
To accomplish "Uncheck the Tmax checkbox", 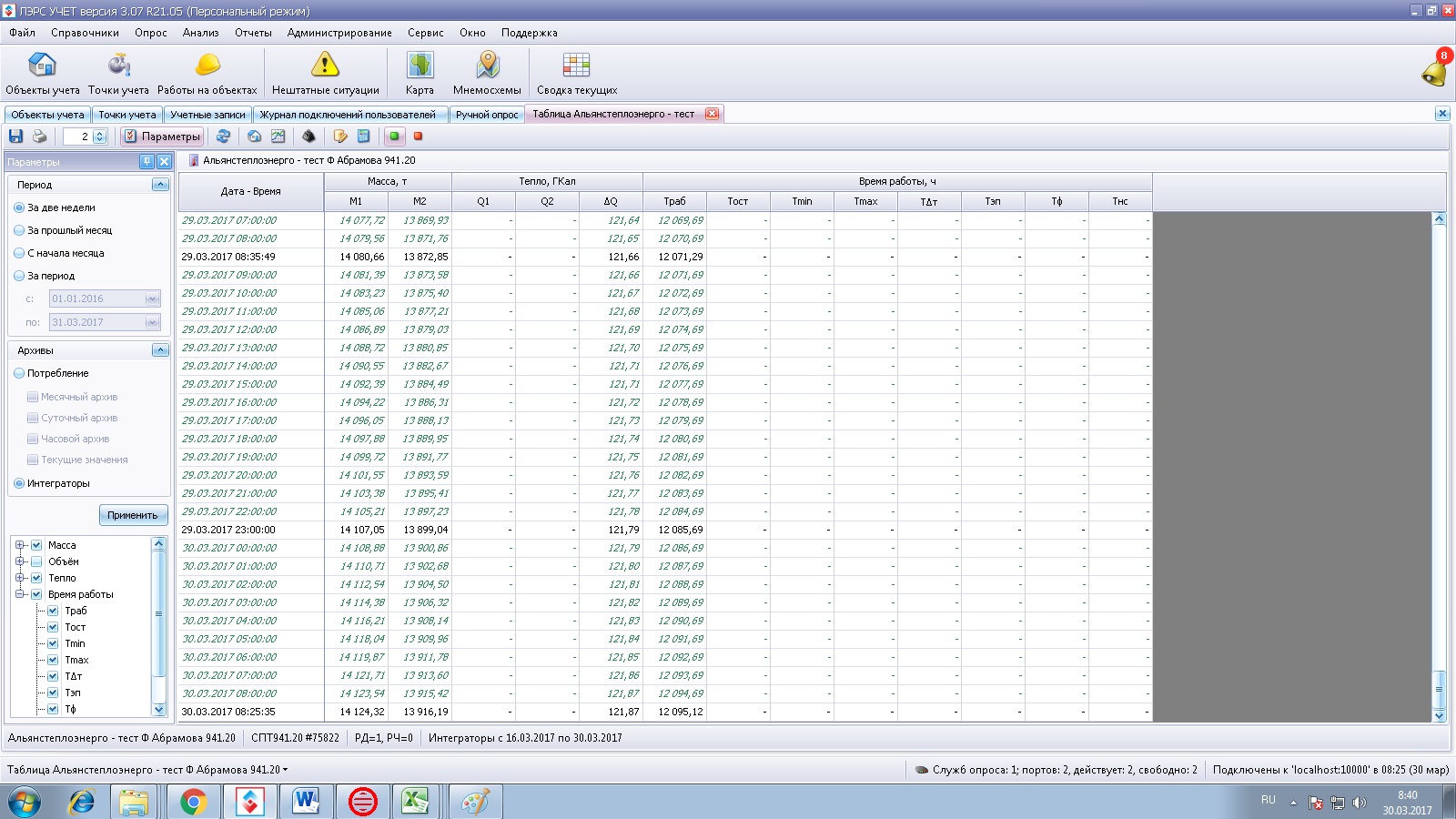I will tap(53, 660).
